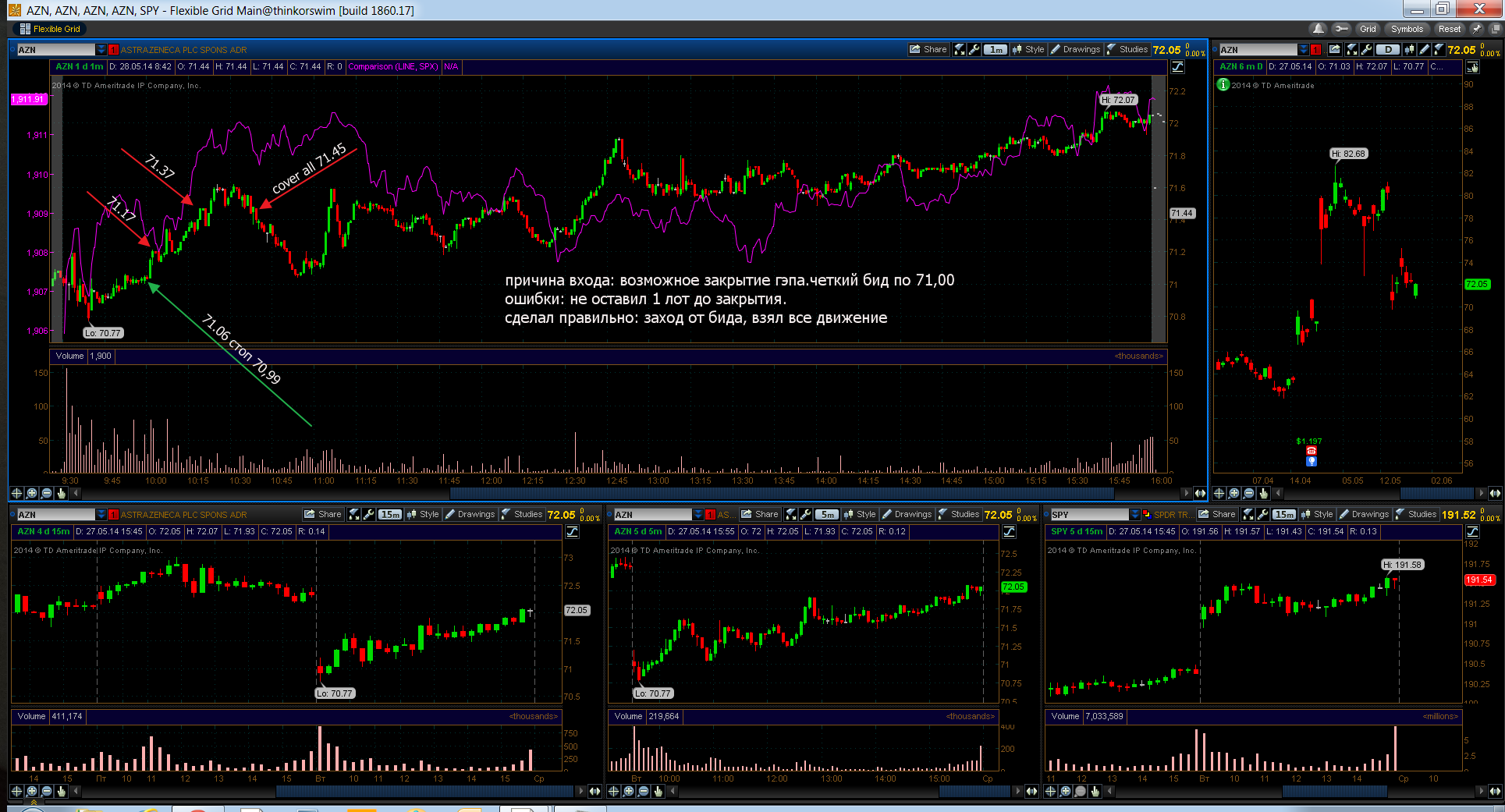This screenshot has height=812, width=1505.
Task: Share the daily AZN chart
Action: [x=1334, y=49]
